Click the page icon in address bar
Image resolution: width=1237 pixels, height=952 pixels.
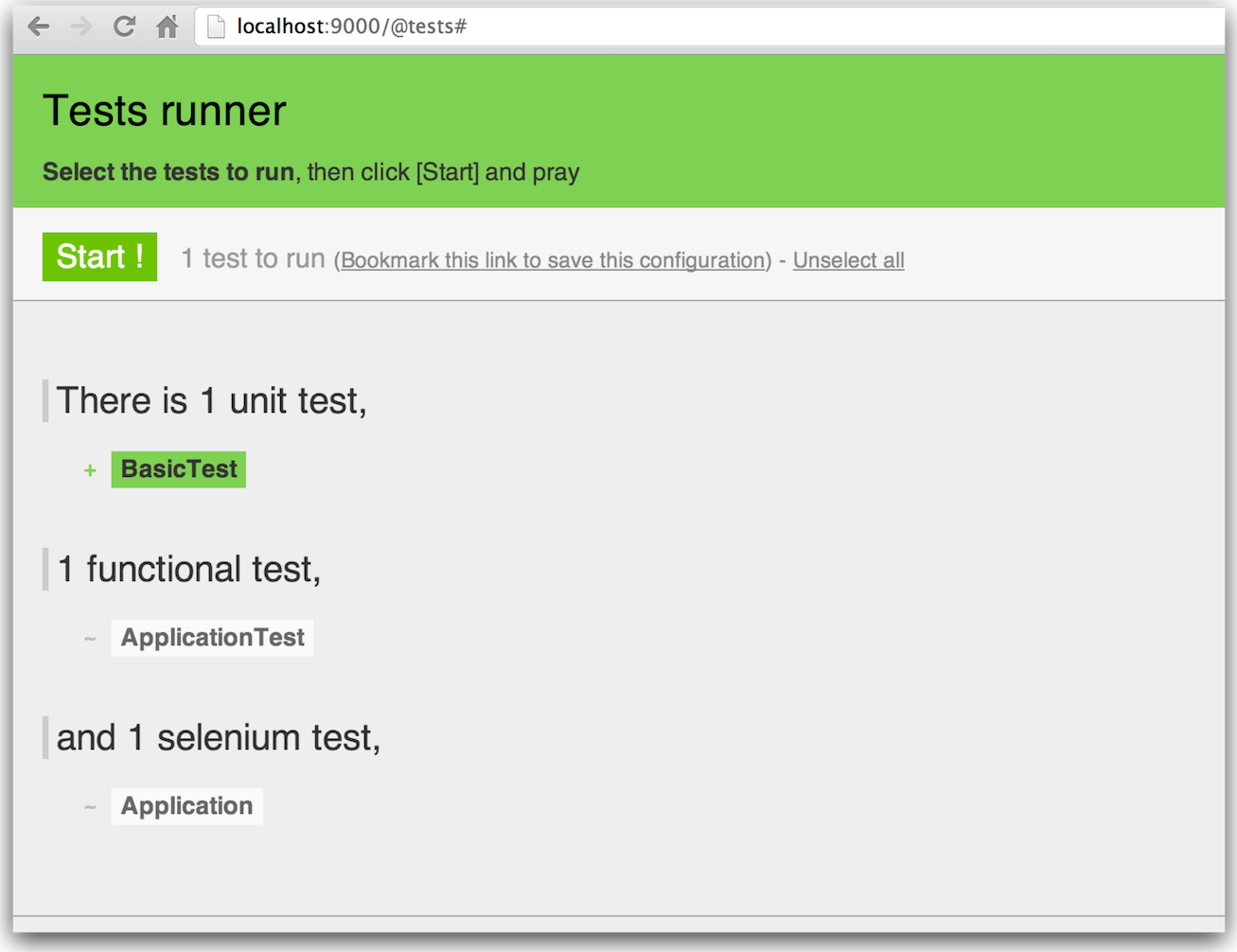point(216,26)
